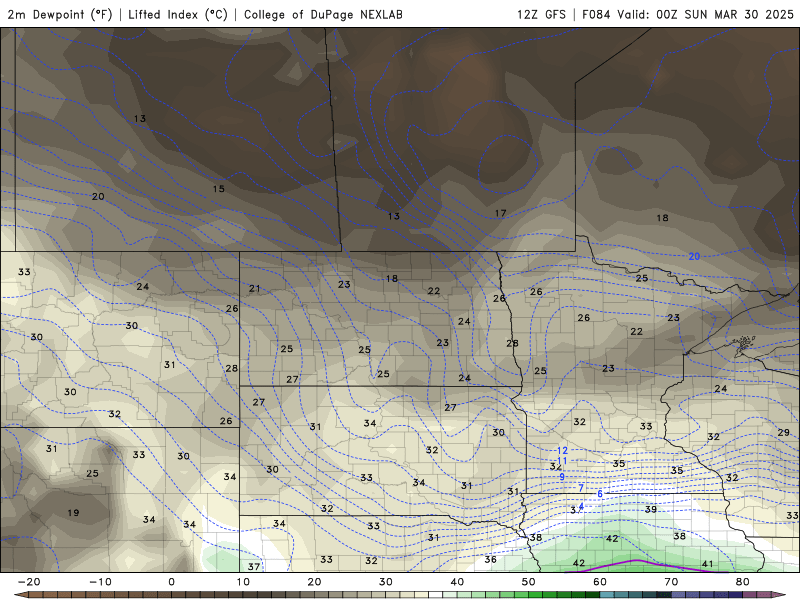
Task: Click the blue contour label '9'
Action: [x=562, y=477]
